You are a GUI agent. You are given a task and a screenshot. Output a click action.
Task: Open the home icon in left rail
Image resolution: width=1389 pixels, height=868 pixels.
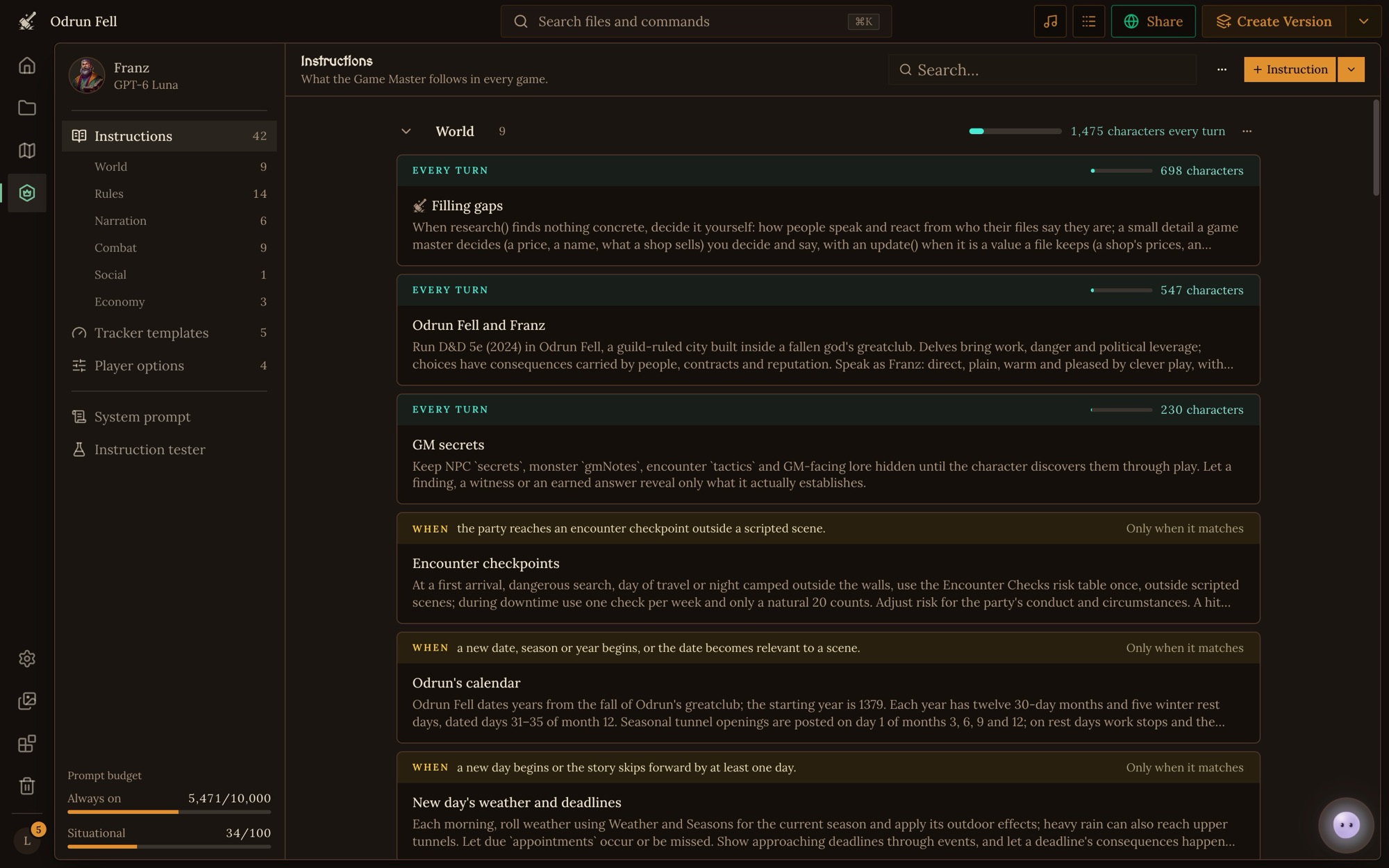(26, 65)
